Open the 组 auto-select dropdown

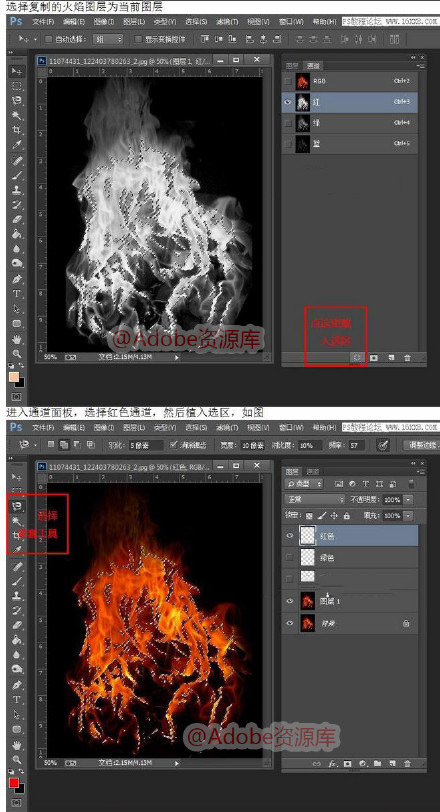coord(108,39)
